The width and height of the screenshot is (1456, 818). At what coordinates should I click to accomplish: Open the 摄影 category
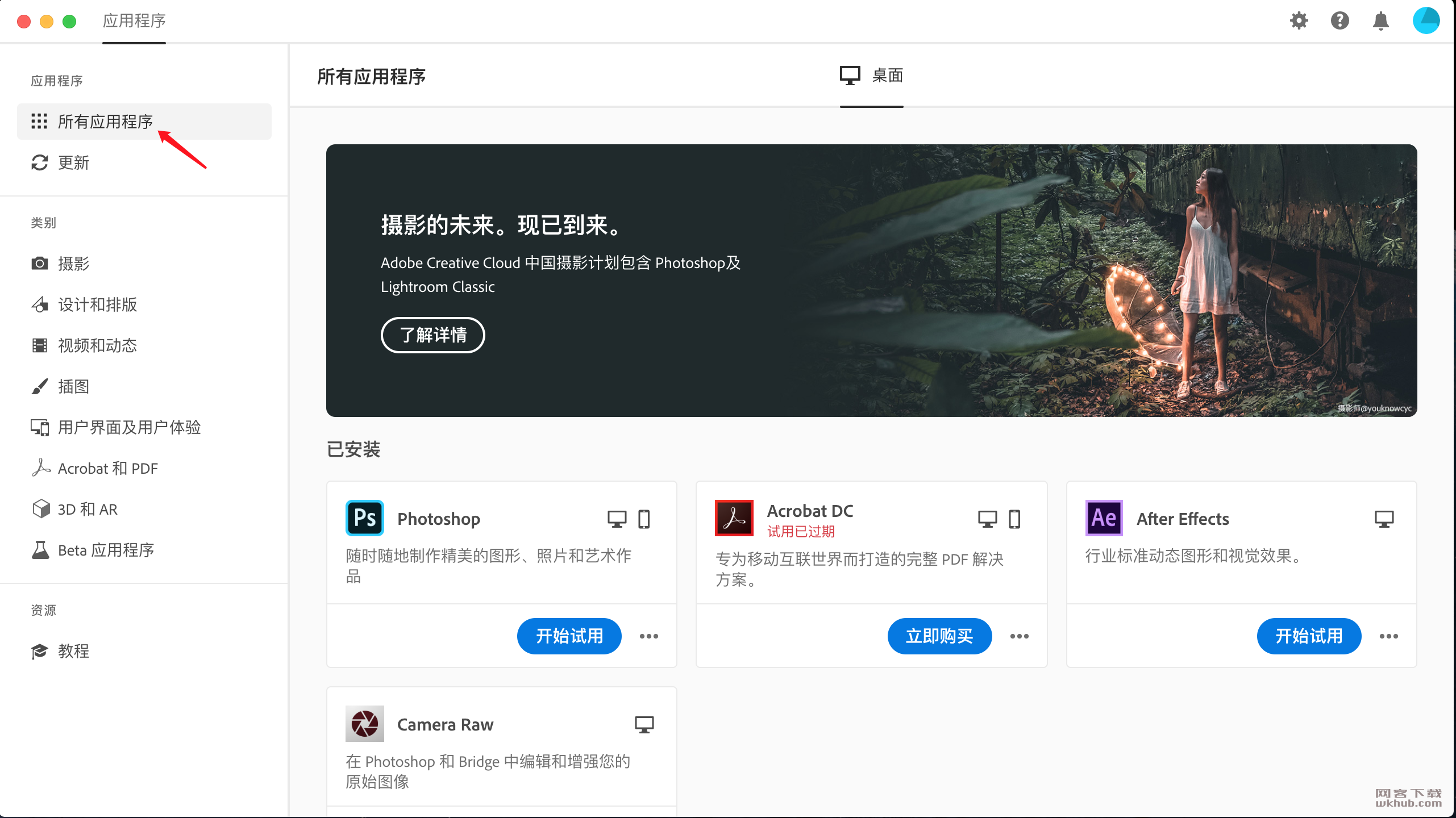click(x=144, y=263)
